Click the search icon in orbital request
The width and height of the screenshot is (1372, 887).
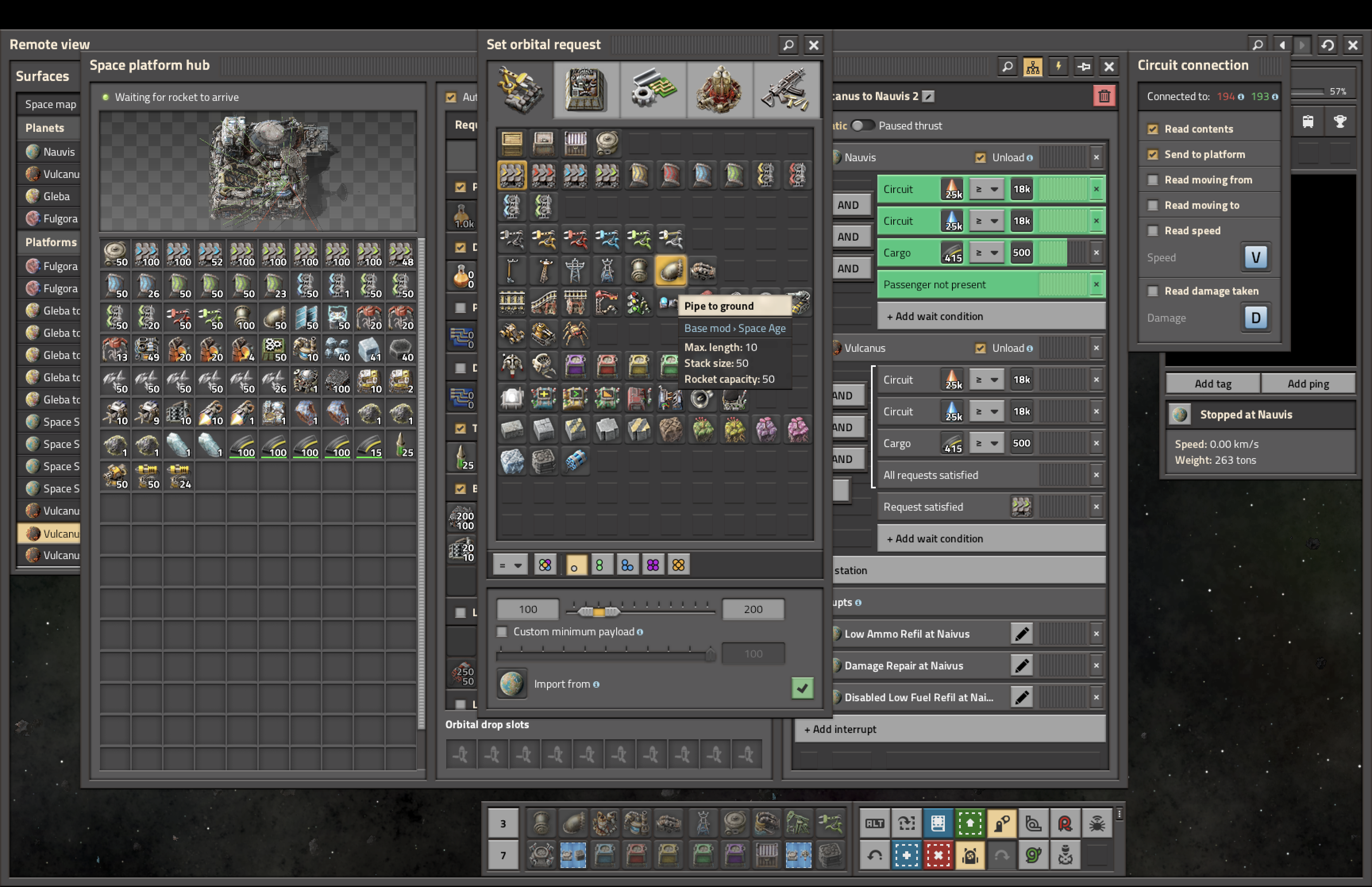[x=788, y=44]
